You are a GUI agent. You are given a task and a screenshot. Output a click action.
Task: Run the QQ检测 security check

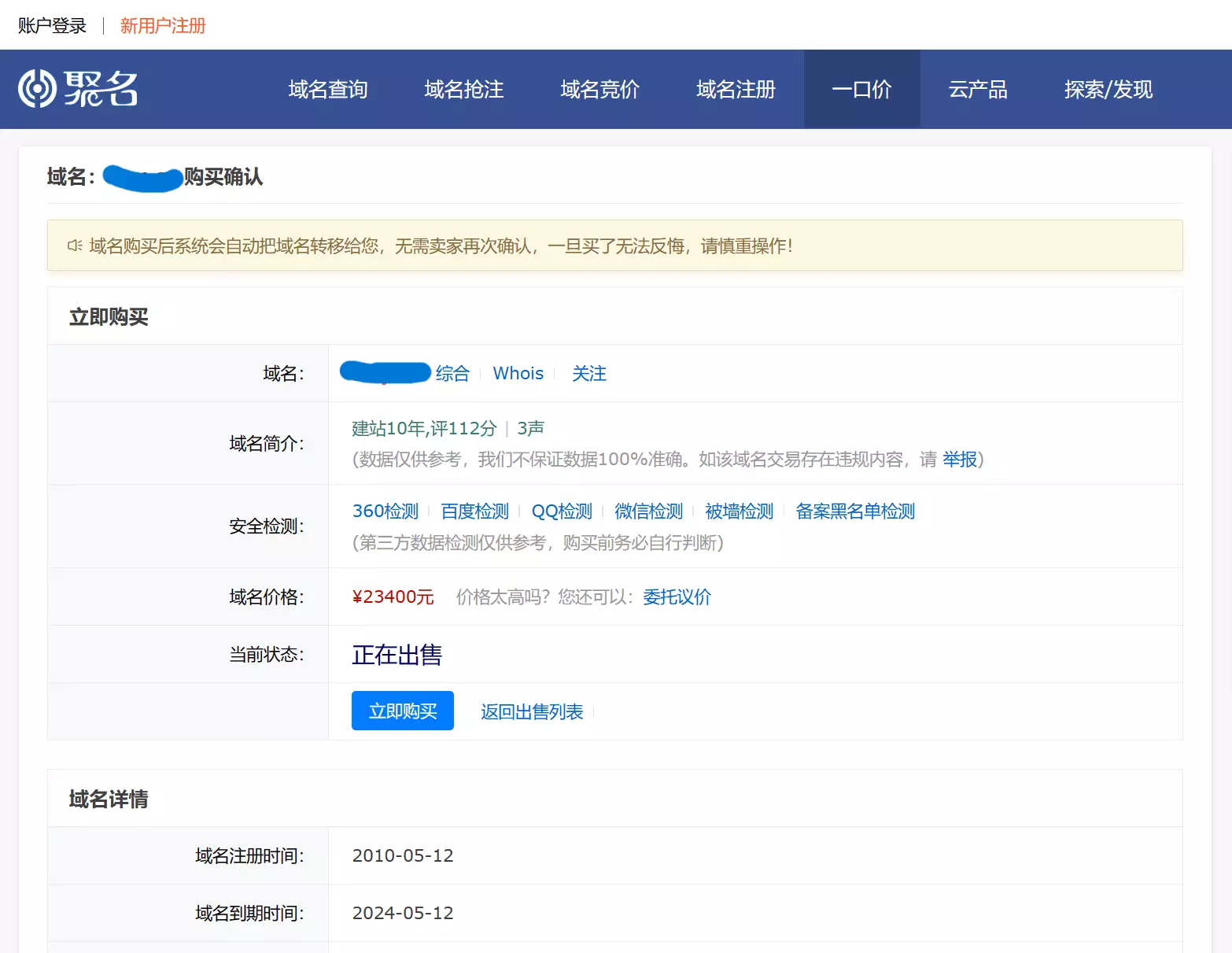[x=562, y=511]
